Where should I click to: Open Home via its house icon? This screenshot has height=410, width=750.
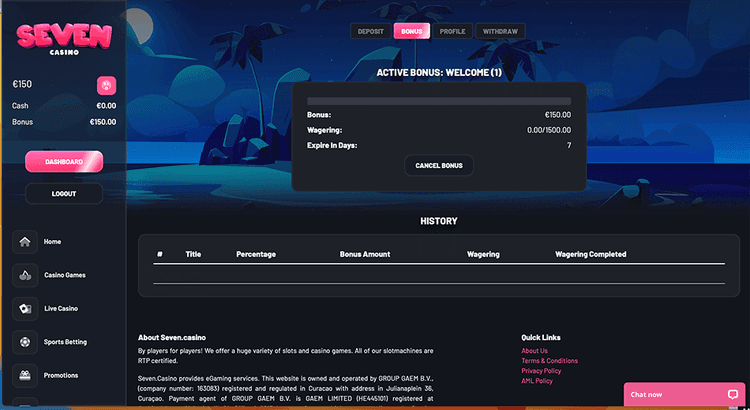[25, 242]
